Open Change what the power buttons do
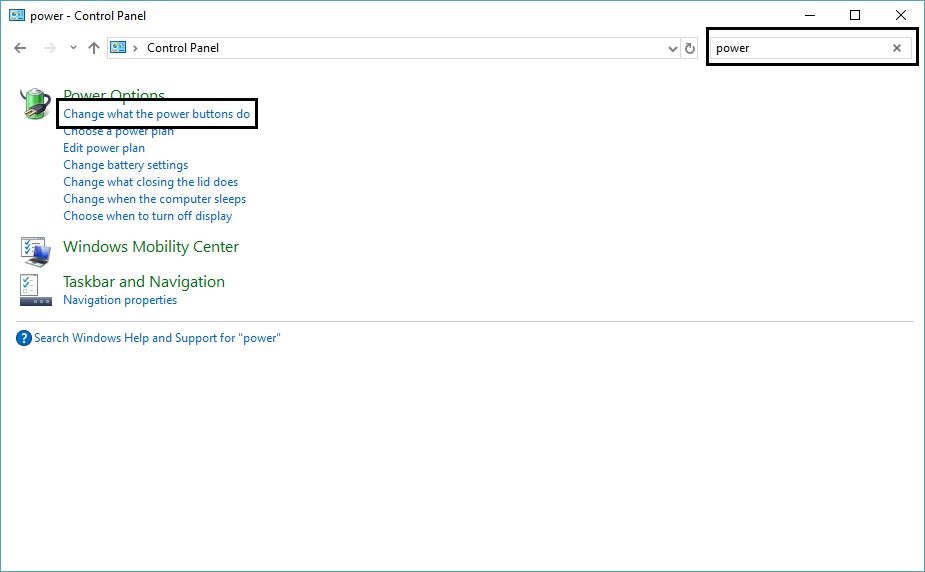The width and height of the screenshot is (925, 572). 156,114
